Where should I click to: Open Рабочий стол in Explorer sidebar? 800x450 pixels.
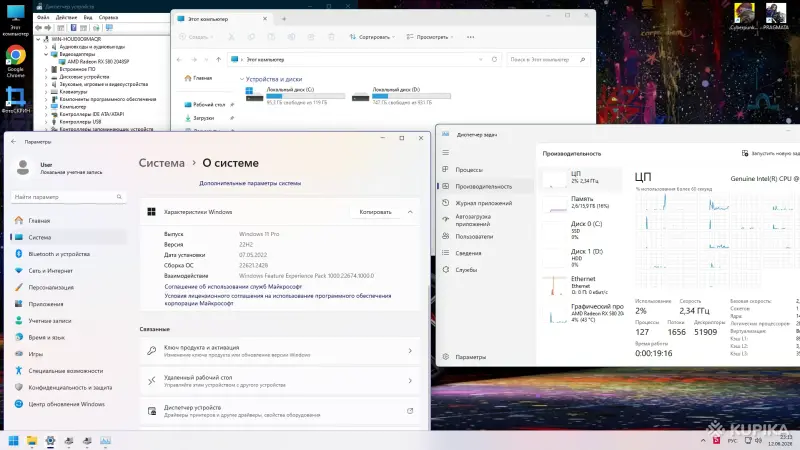click(x=209, y=105)
